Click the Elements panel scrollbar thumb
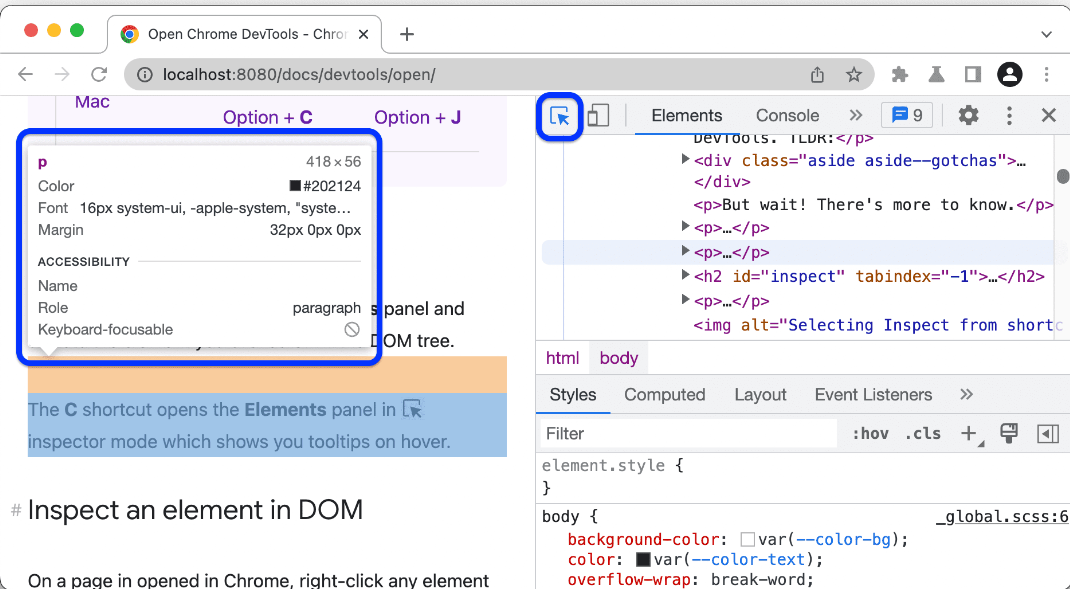Image resolution: width=1070 pixels, height=589 pixels. click(x=1062, y=176)
